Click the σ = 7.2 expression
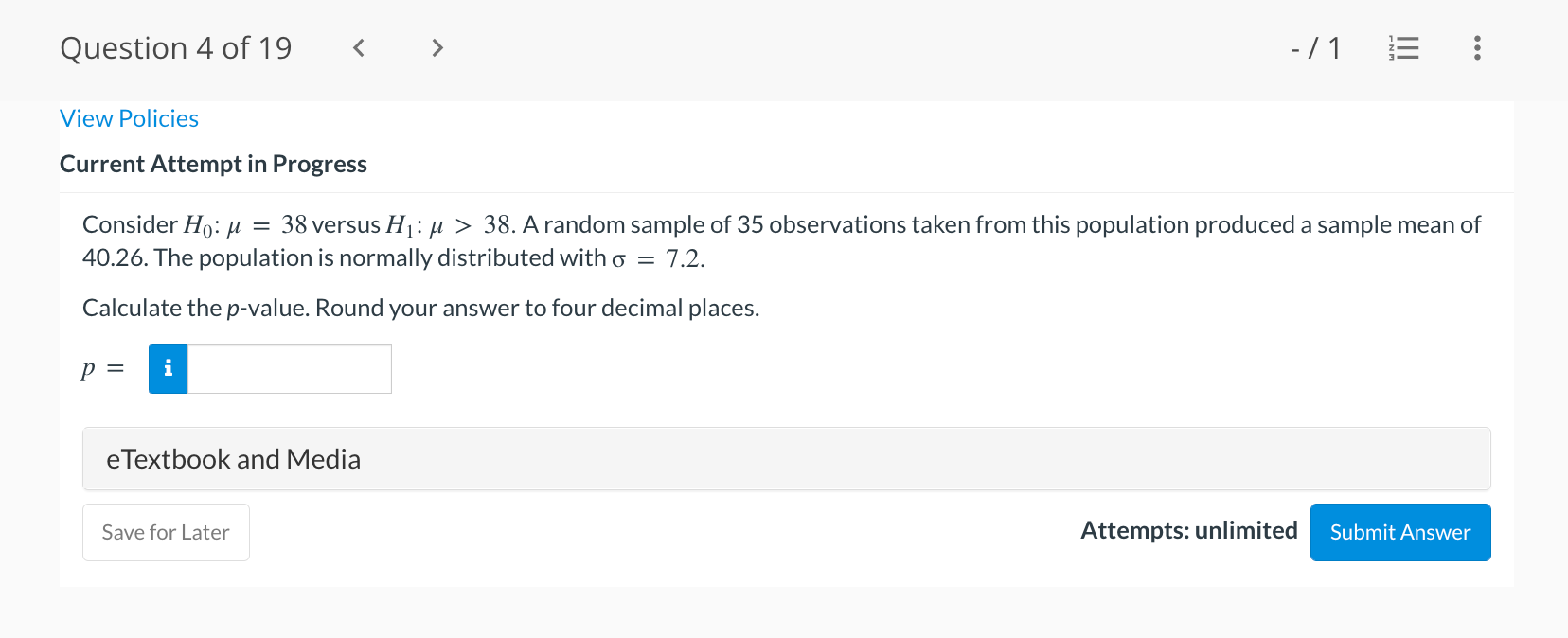Screen dimensions: 1568x638 coord(658,259)
